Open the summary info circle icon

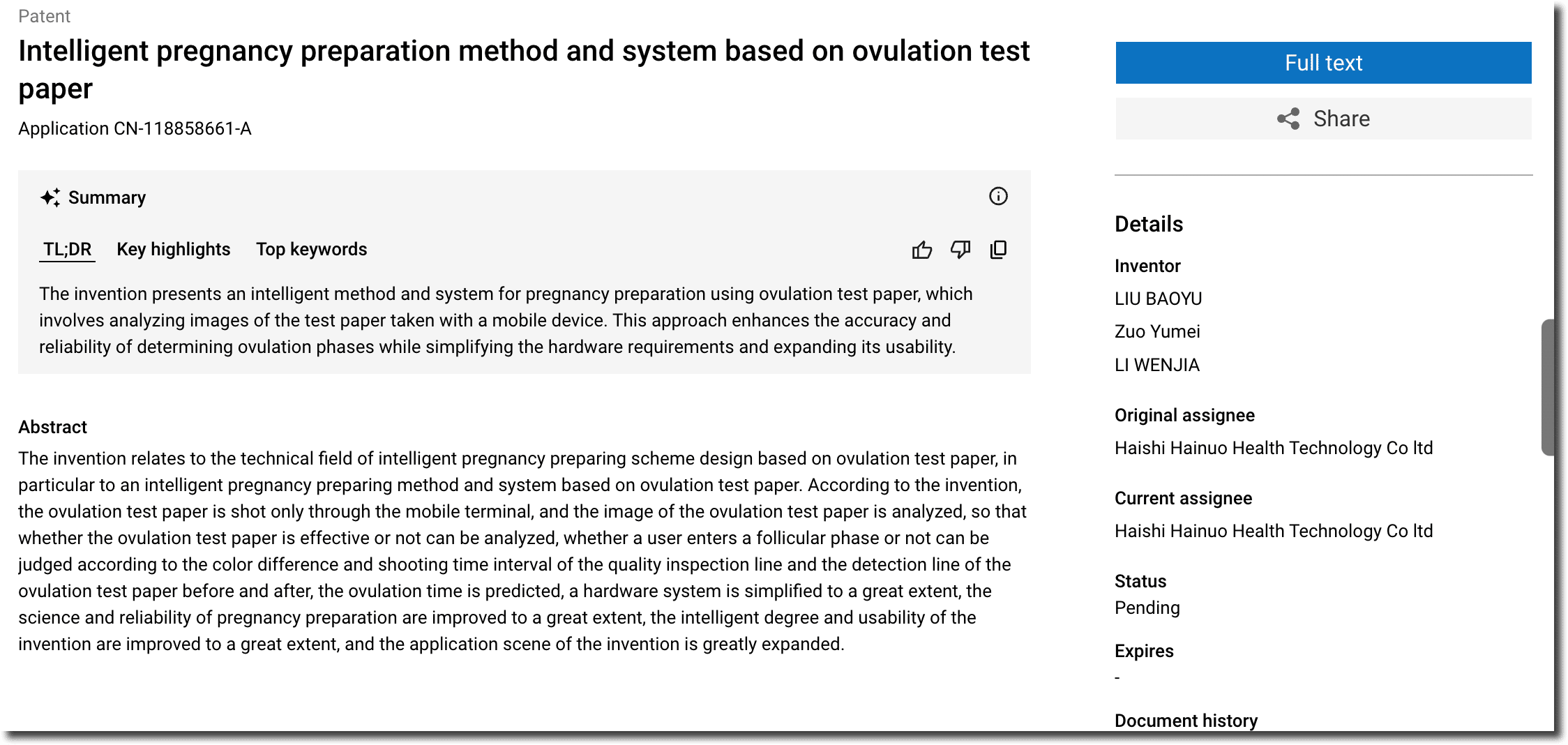tap(998, 196)
